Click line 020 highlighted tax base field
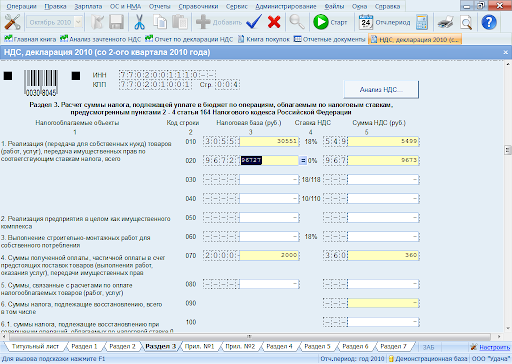Screen dimensions: 512x364 [x=269, y=160]
